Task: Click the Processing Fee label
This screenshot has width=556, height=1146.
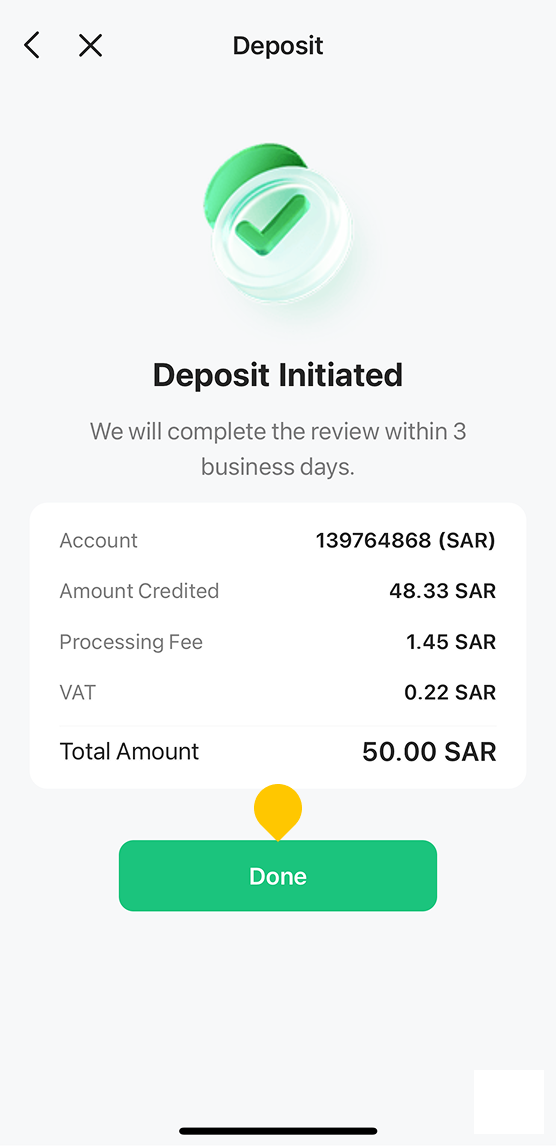Action: pyautogui.click(x=131, y=642)
